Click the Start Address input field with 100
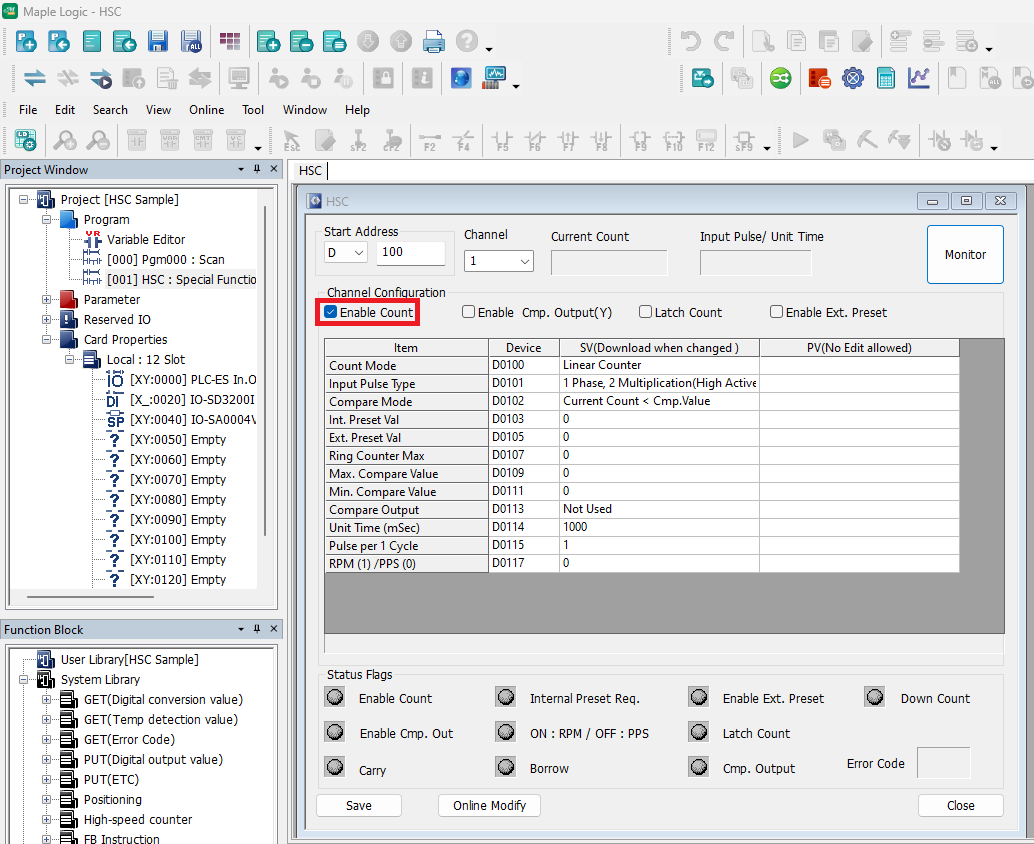The height and width of the screenshot is (844, 1034). tap(410, 253)
